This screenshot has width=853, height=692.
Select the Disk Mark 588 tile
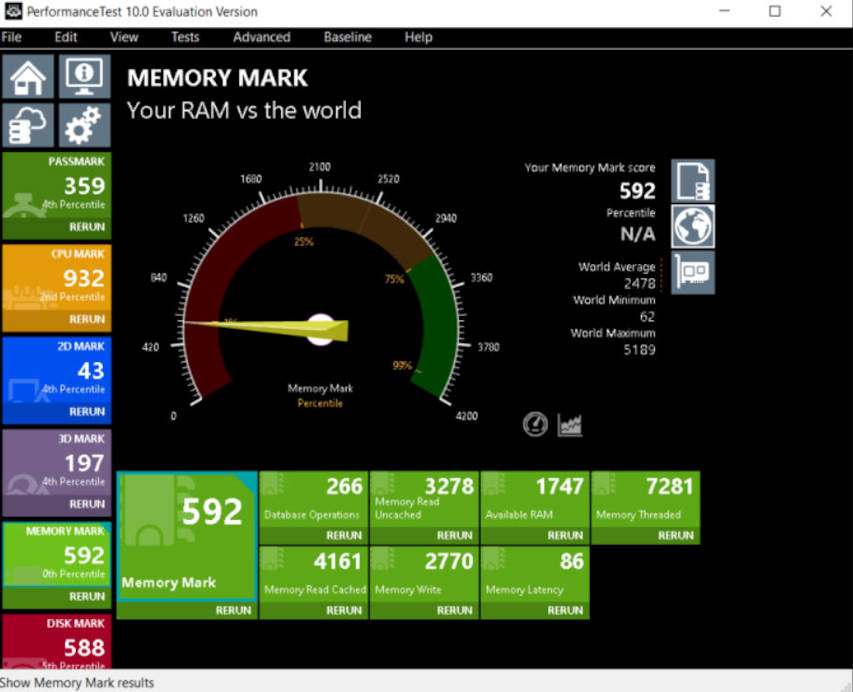57,642
